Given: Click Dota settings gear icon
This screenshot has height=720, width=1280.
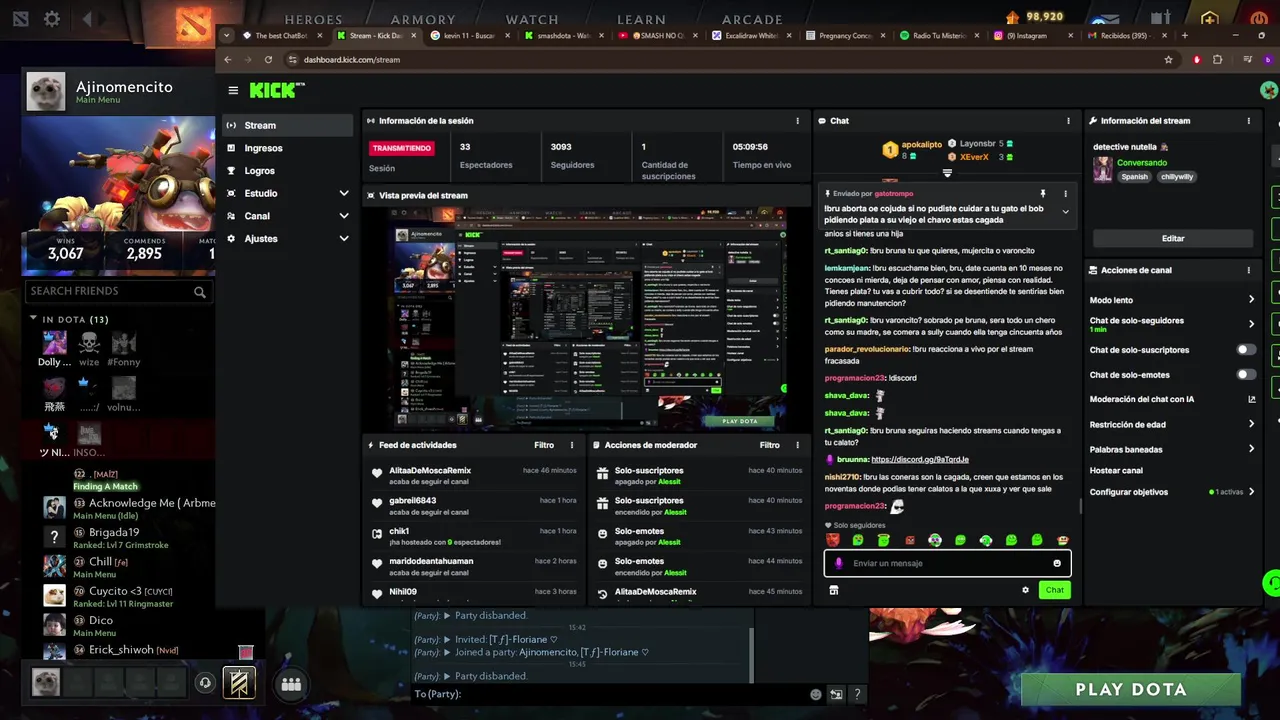Looking at the screenshot, I should pyautogui.click(x=52, y=19).
